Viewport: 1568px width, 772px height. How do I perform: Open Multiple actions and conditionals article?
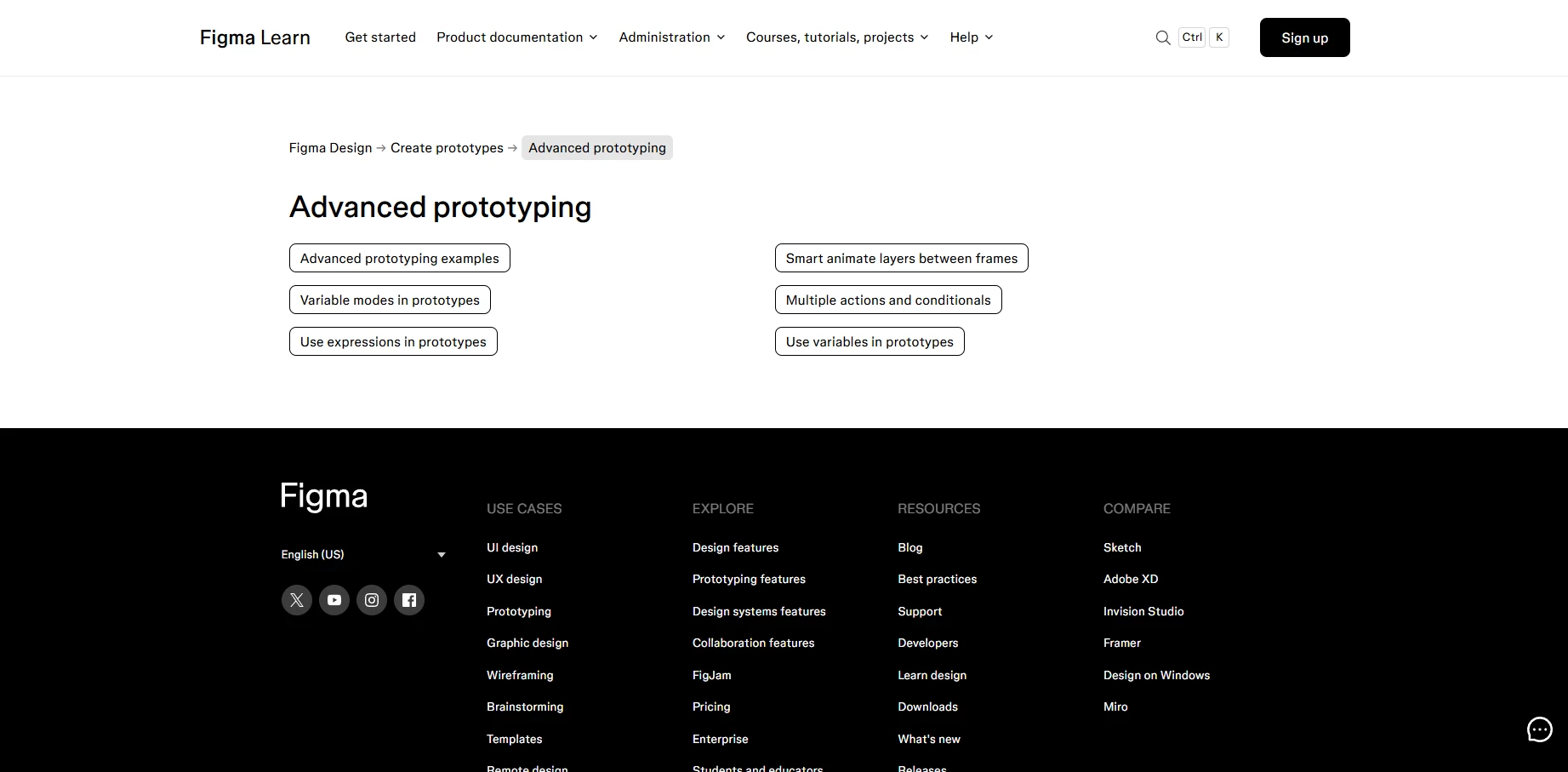[888, 300]
